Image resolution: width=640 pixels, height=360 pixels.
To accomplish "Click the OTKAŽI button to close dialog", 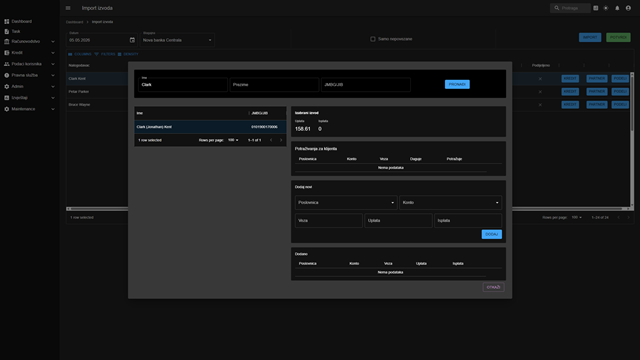I will (493, 287).
